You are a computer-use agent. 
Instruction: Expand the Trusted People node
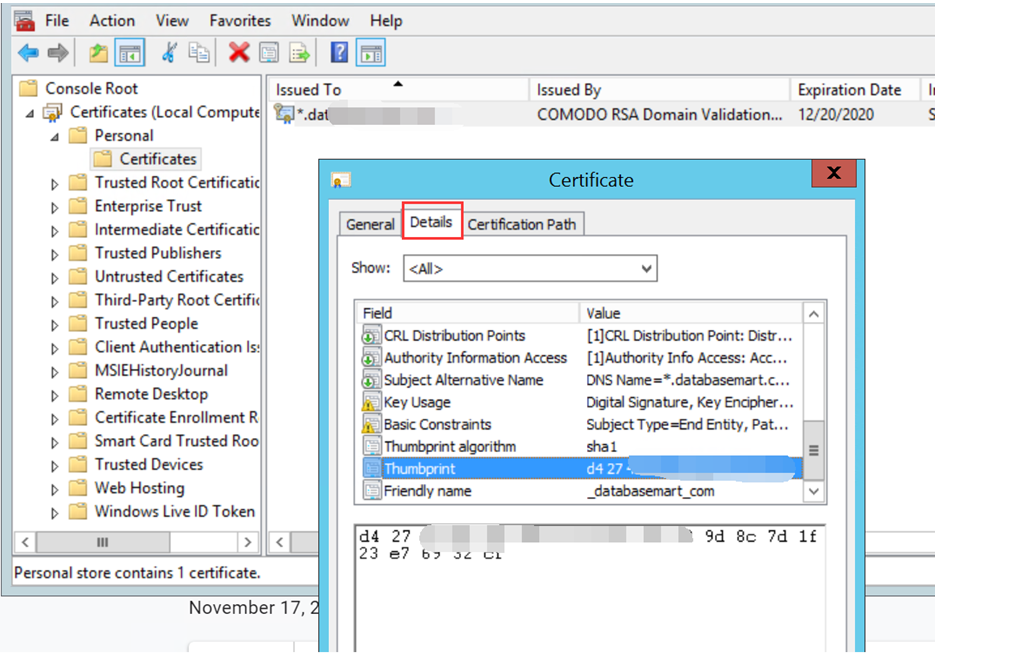(55, 325)
